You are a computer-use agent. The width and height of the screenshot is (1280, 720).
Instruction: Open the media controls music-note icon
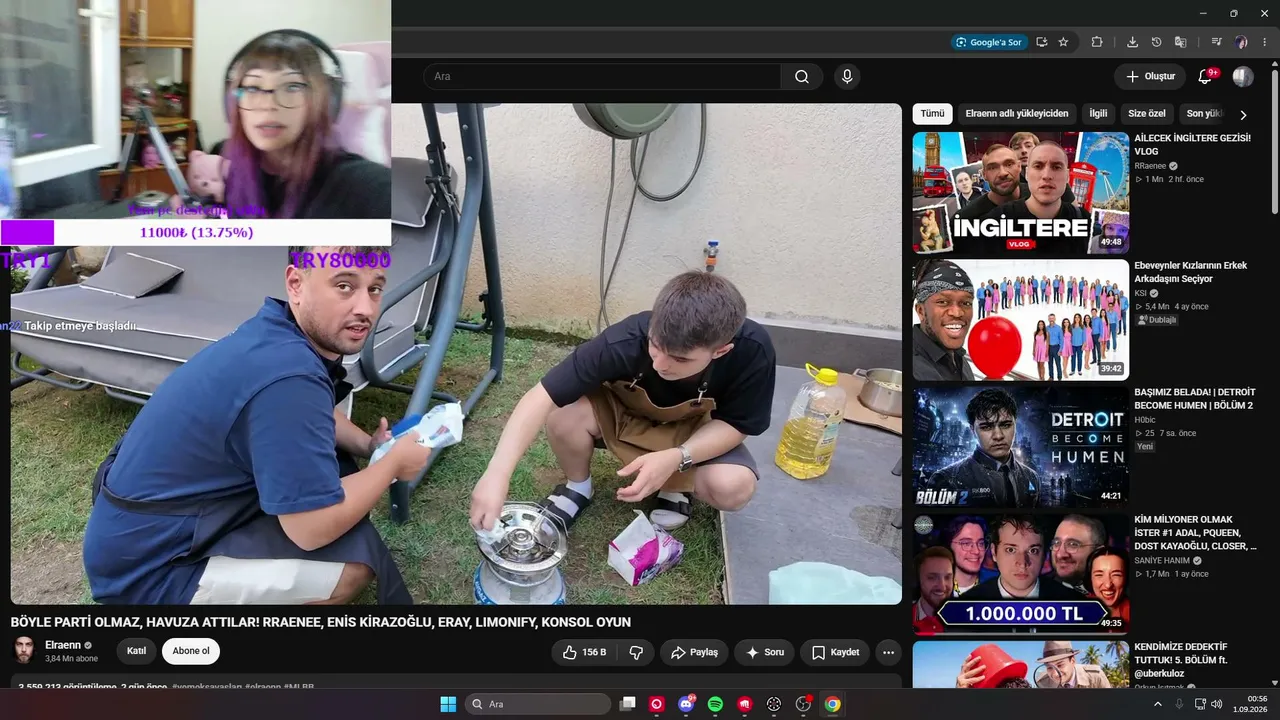pos(1216,42)
